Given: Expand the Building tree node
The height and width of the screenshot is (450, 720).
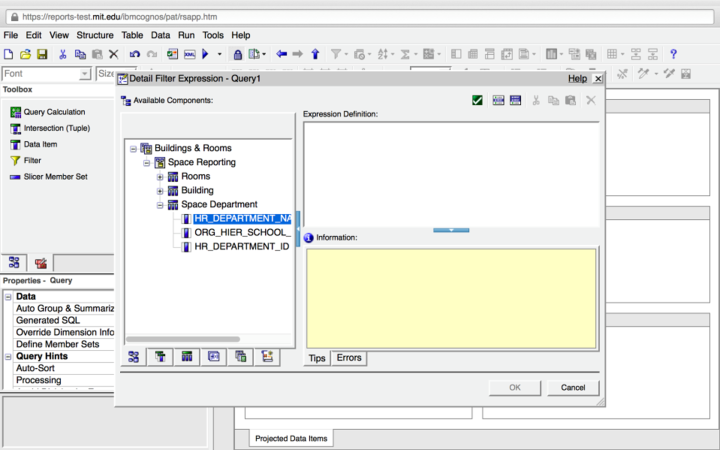Looking at the screenshot, I should point(160,190).
